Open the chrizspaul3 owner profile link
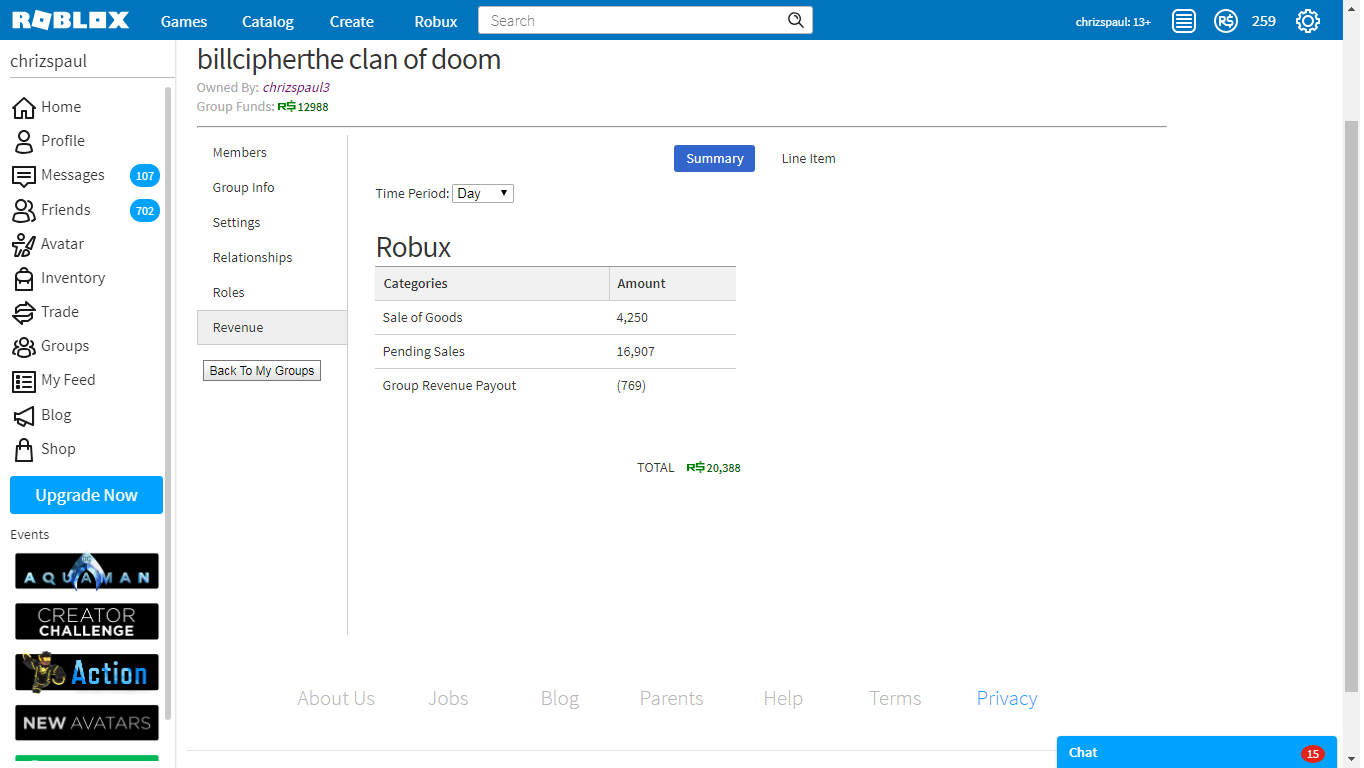This screenshot has width=1364, height=768. pyautogui.click(x=296, y=88)
